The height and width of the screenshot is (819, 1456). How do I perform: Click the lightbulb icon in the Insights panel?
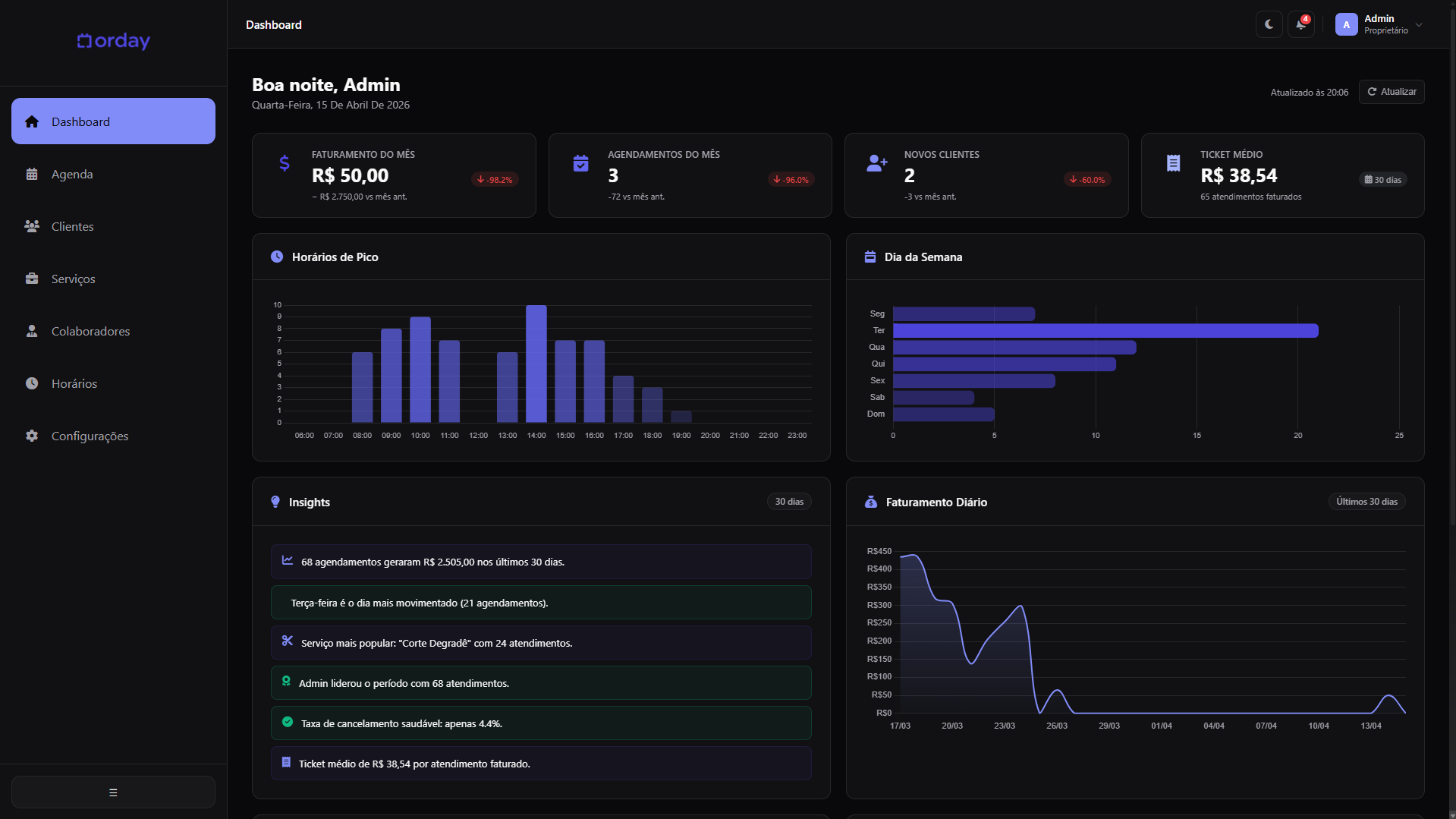pyautogui.click(x=275, y=502)
